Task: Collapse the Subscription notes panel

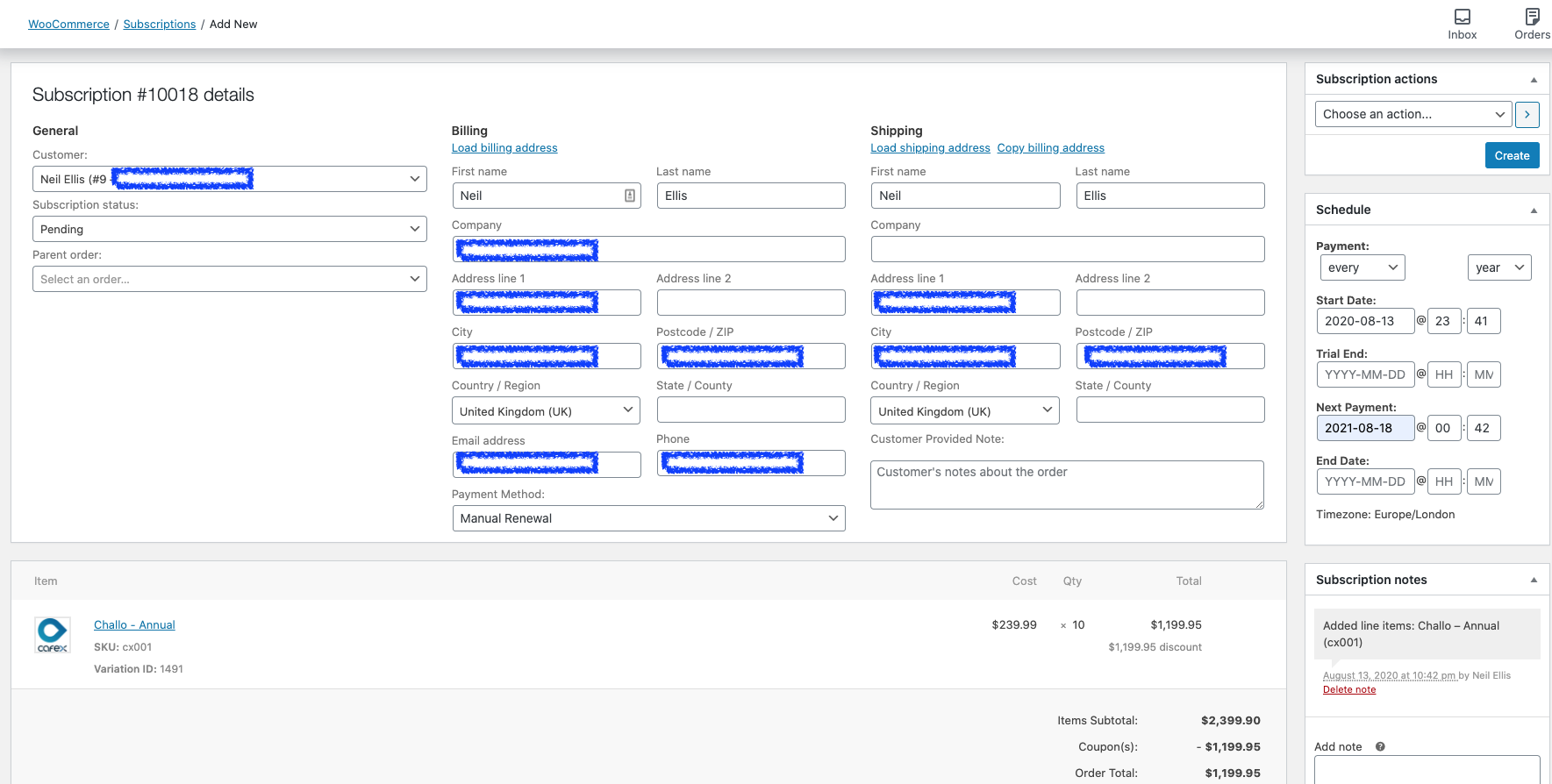Action: (x=1534, y=580)
